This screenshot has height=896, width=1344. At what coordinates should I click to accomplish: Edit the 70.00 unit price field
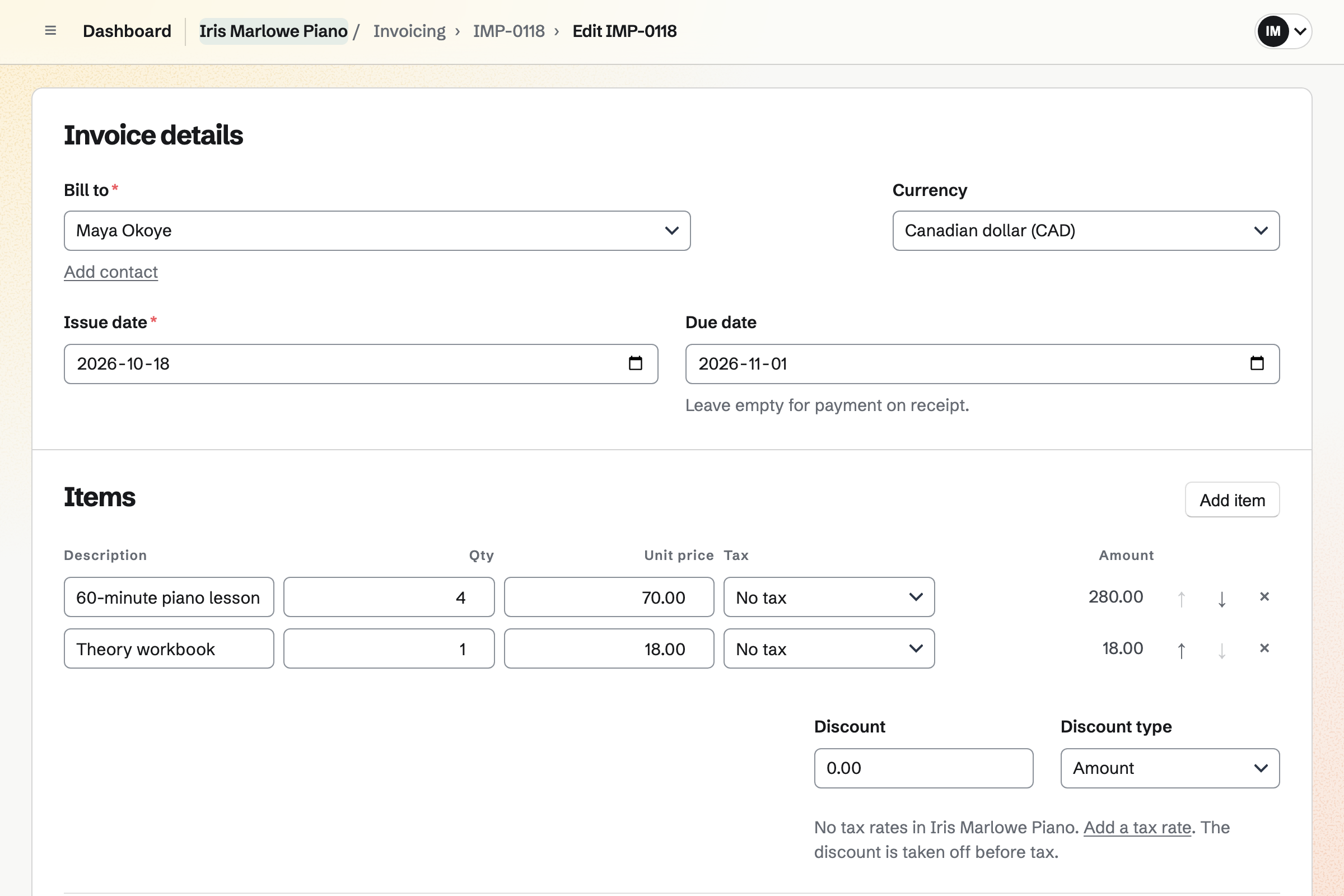(x=609, y=597)
